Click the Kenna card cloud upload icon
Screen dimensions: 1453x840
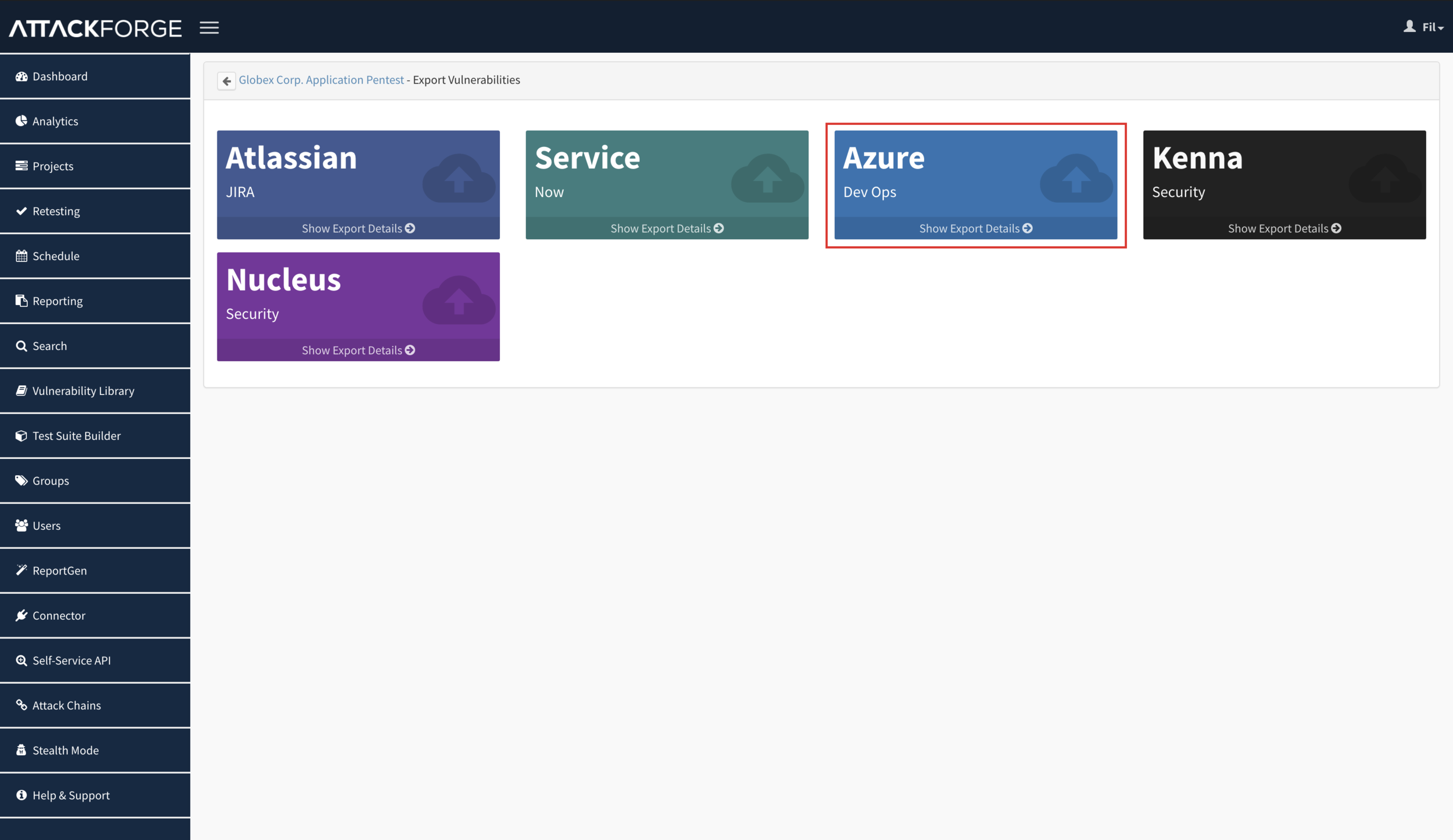1386,178
